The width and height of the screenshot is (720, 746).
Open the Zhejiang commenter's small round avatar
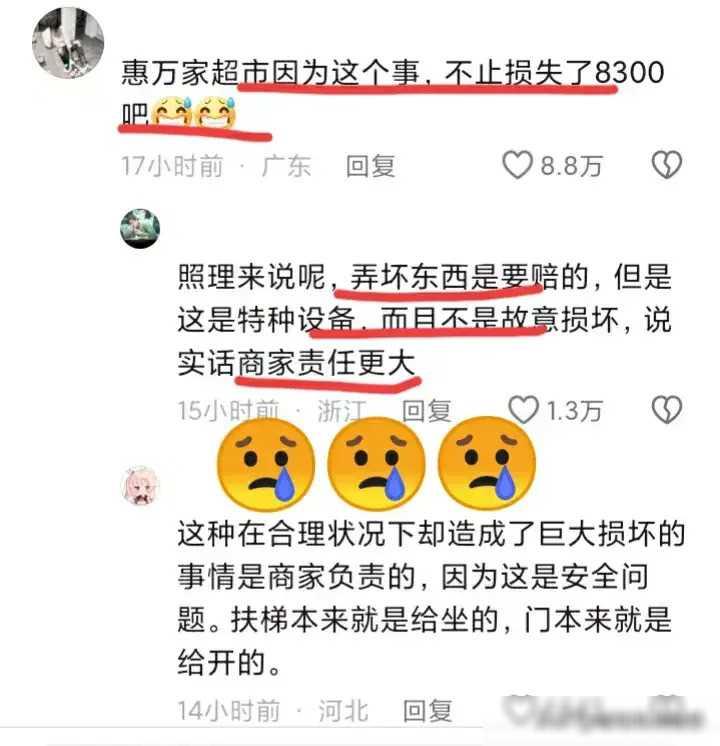pos(140,228)
